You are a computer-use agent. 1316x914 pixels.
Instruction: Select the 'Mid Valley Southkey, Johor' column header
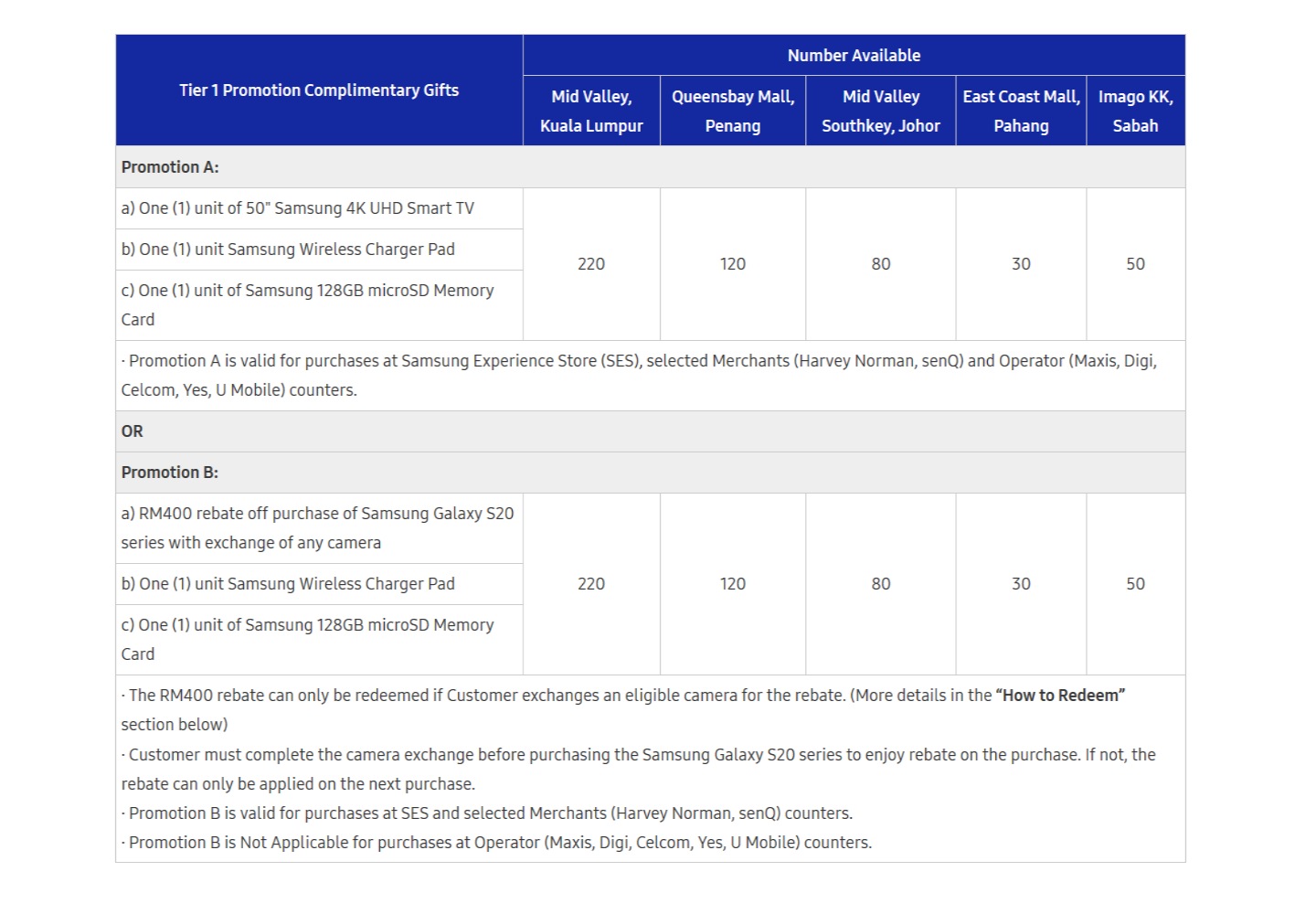click(x=880, y=111)
